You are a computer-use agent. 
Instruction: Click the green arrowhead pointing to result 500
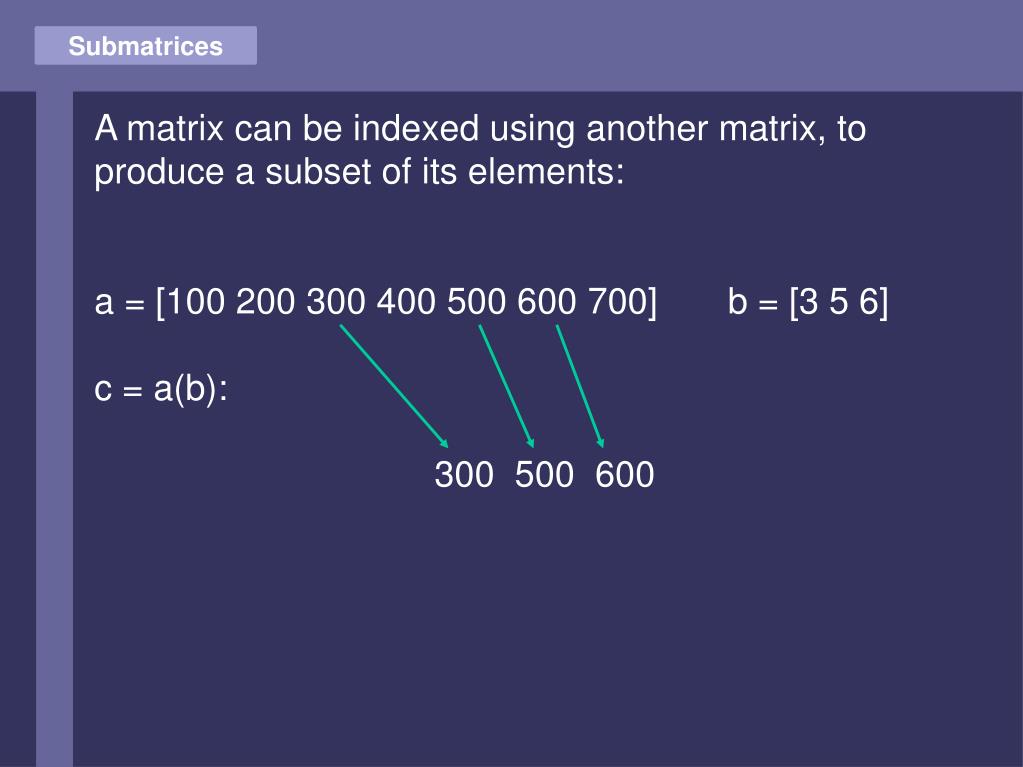coord(530,443)
